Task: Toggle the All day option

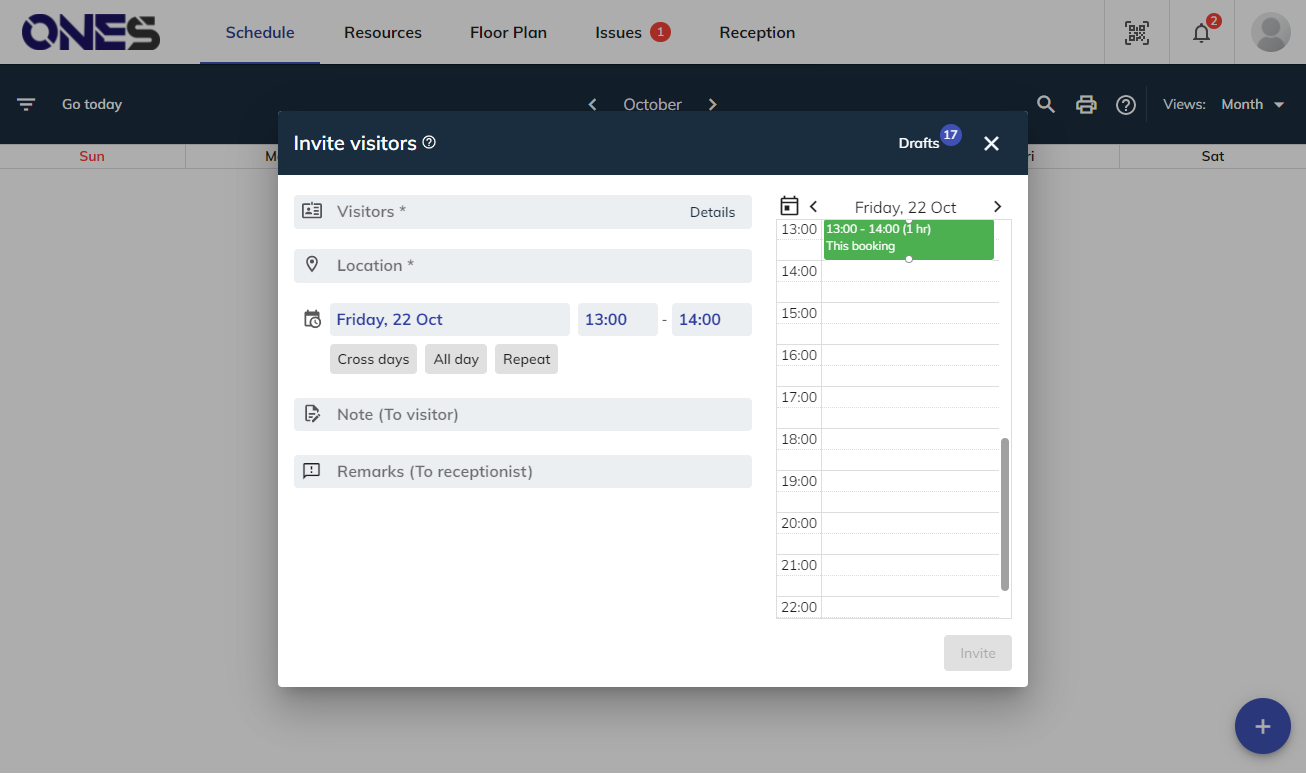Action: [456, 359]
